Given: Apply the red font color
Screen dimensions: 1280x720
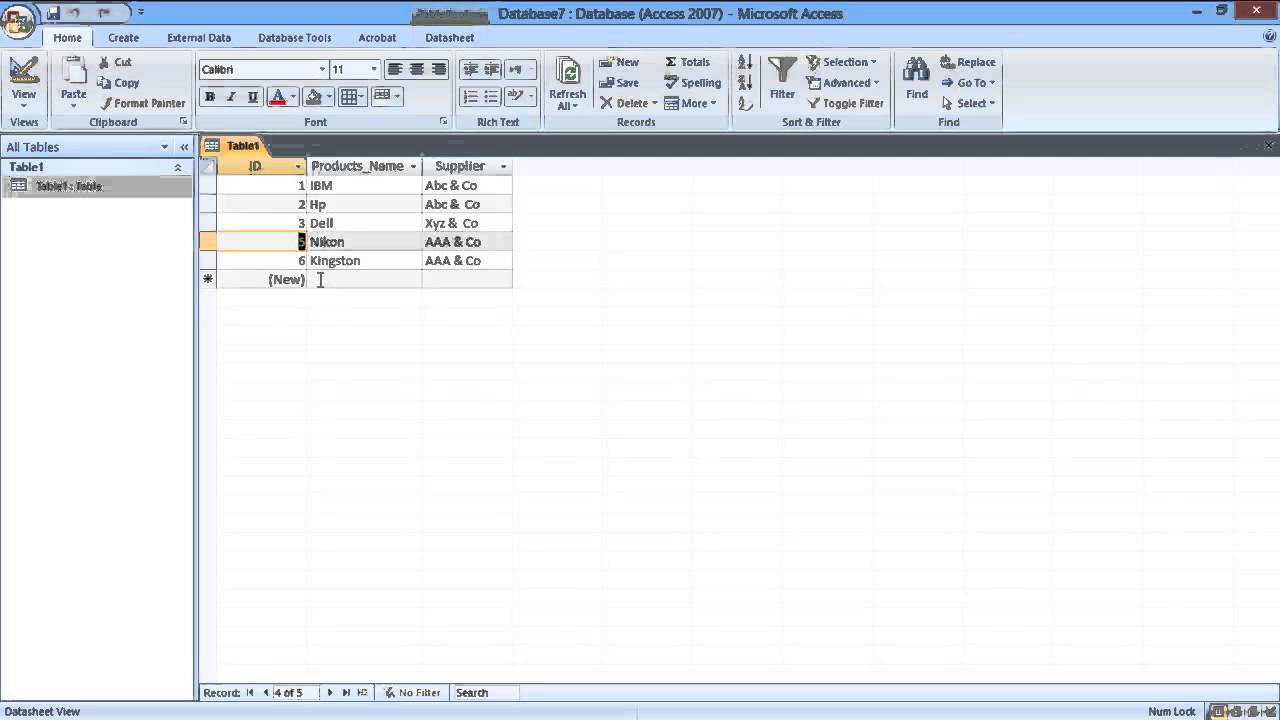Looking at the screenshot, I should (277, 97).
